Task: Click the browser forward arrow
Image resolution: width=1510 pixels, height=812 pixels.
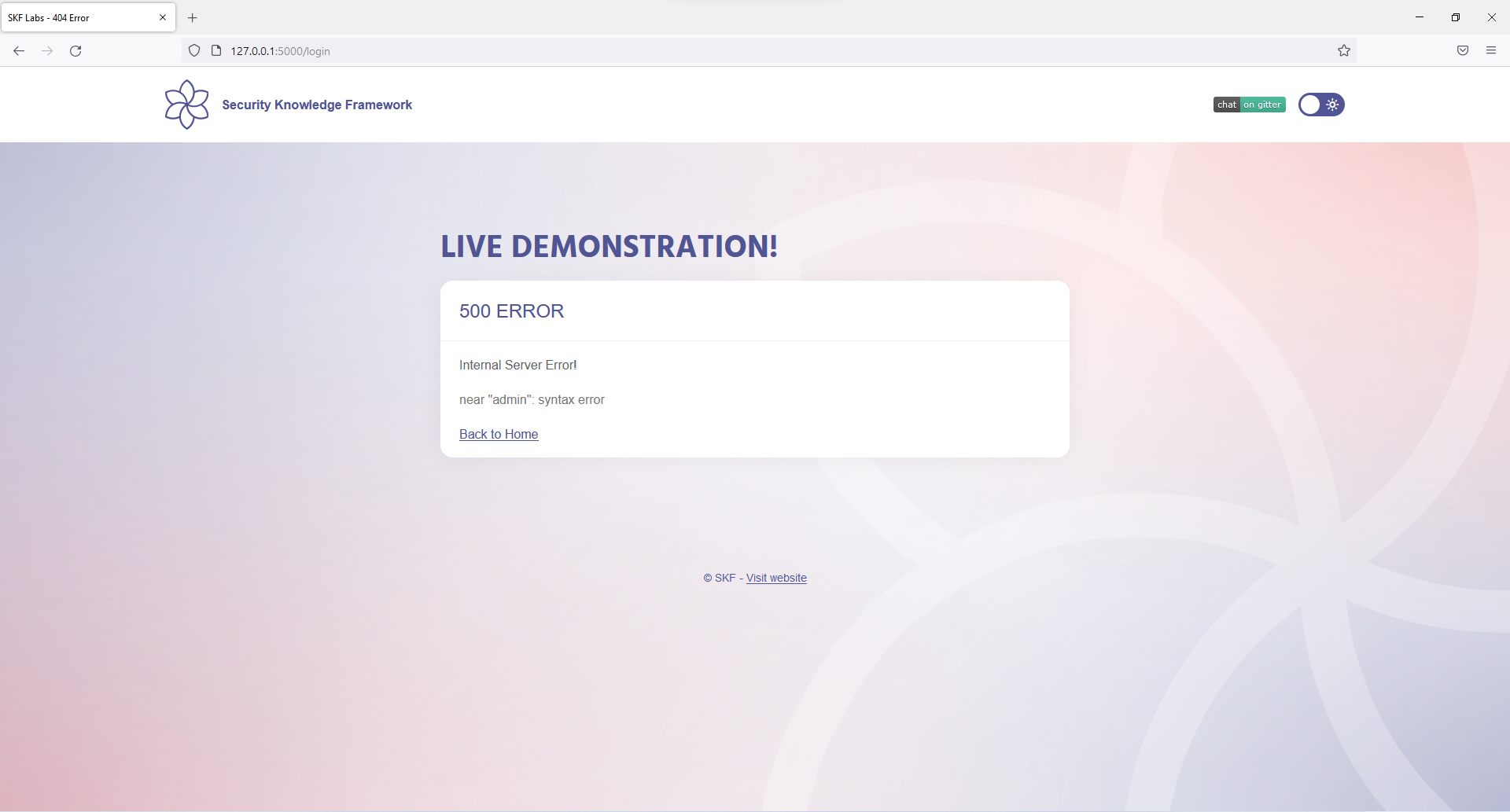Action: click(47, 51)
